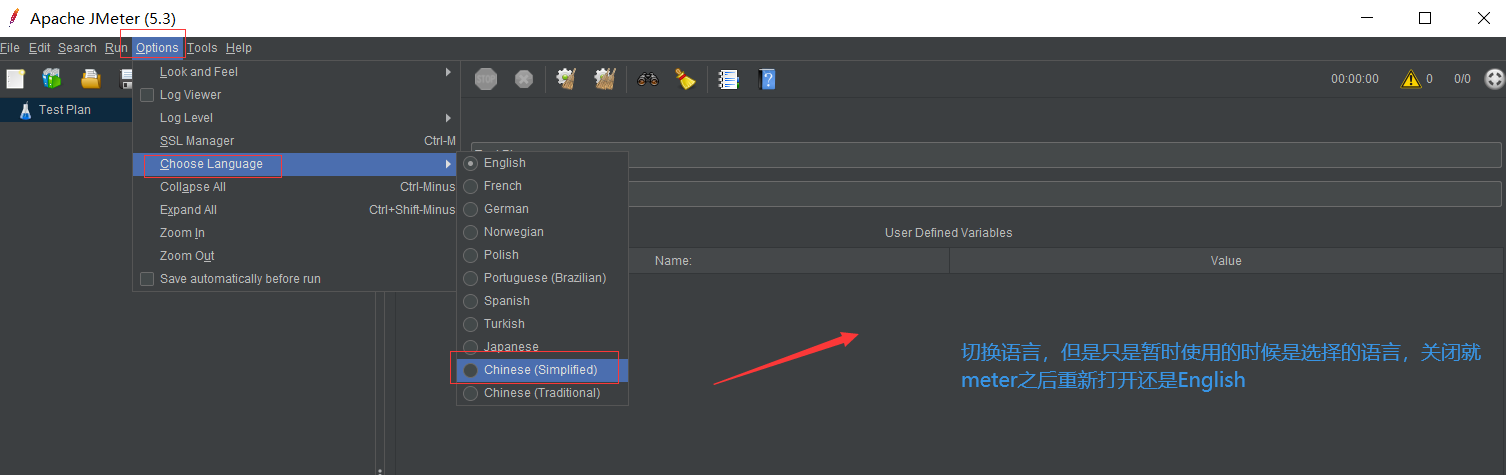This screenshot has width=1506, height=475.
Task: Click the Shutdown test icon
Action: click(524, 79)
